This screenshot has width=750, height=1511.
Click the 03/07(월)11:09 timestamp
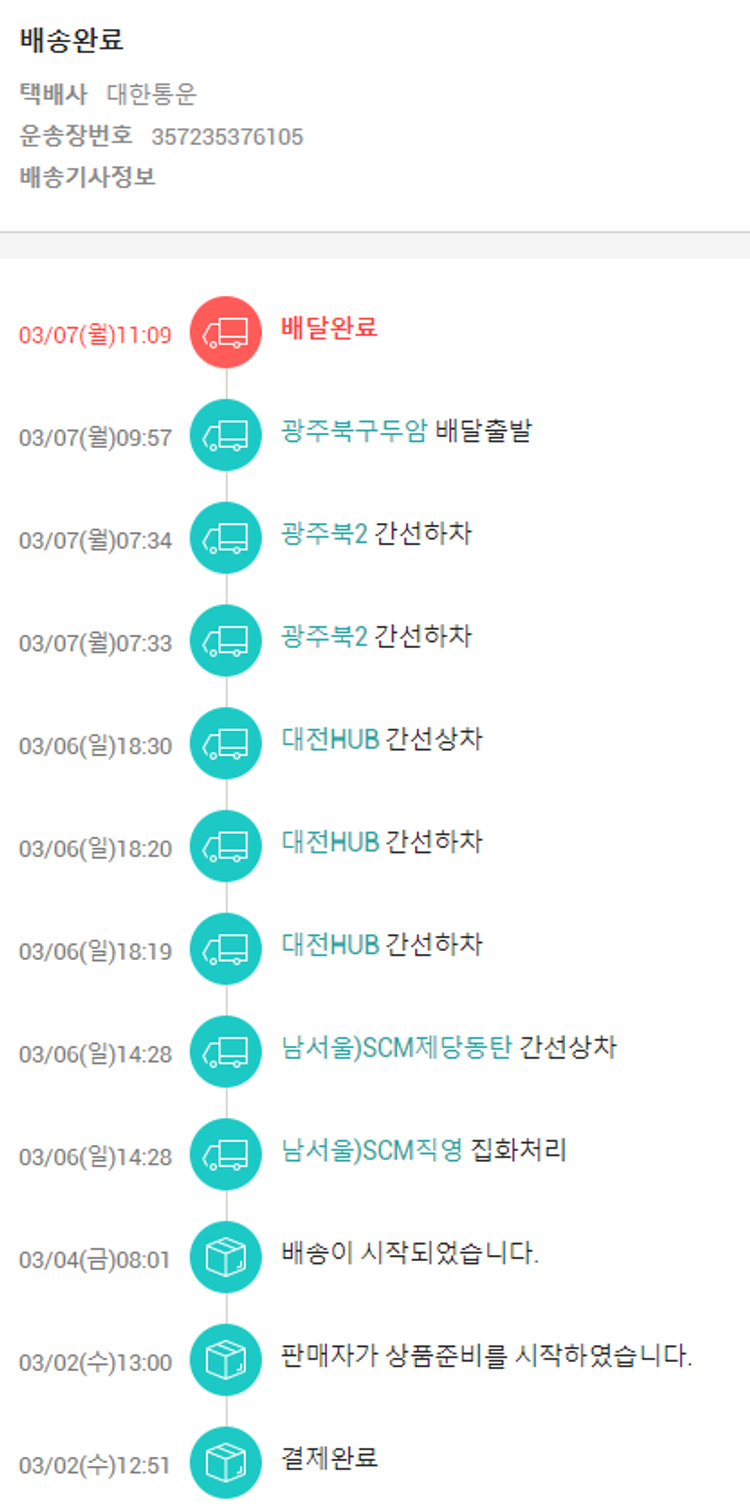click(95, 334)
